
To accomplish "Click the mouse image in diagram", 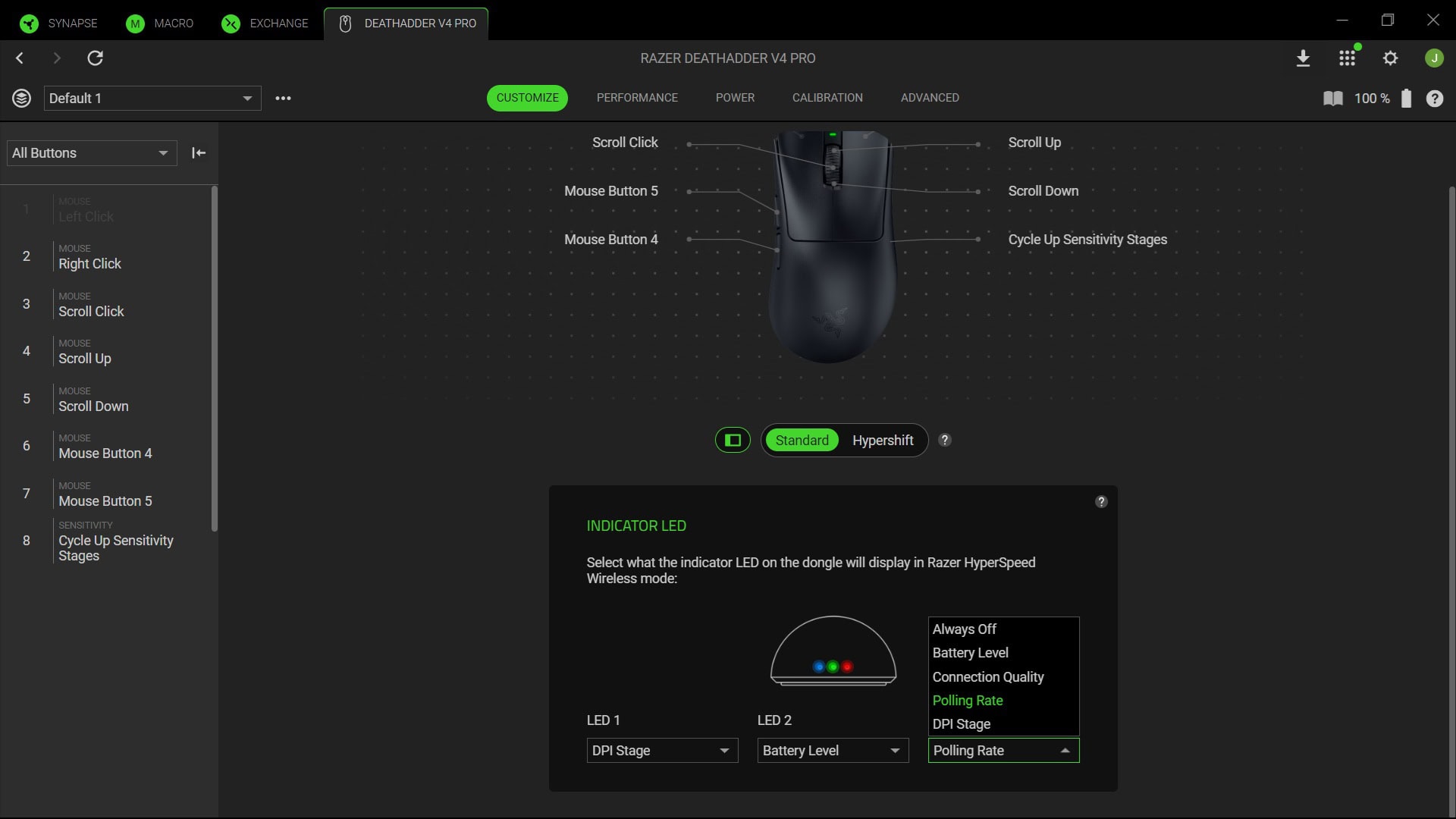I will click(x=833, y=247).
